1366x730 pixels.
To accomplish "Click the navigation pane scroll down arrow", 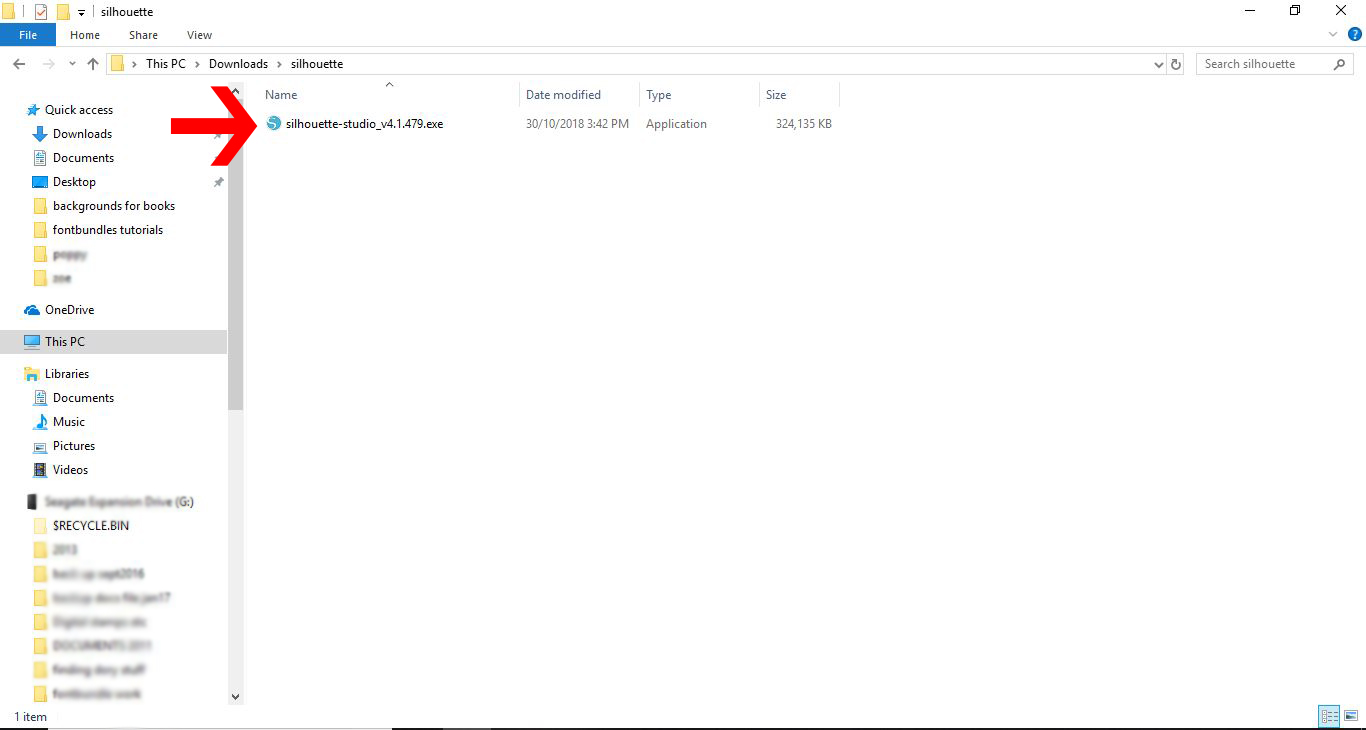I will point(235,696).
